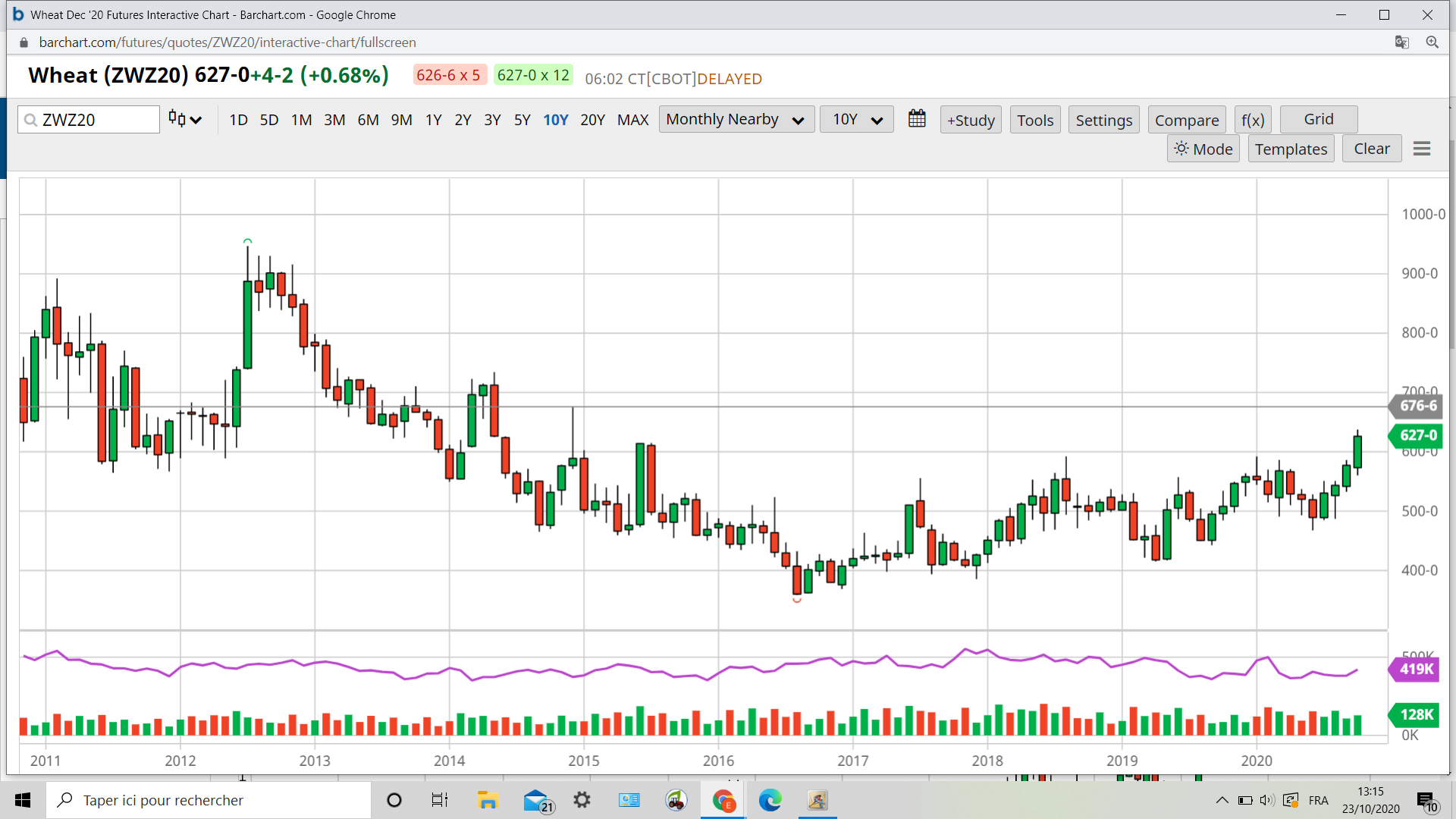
Task: Open Microsoft Edge from taskbar
Action: click(770, 800)
